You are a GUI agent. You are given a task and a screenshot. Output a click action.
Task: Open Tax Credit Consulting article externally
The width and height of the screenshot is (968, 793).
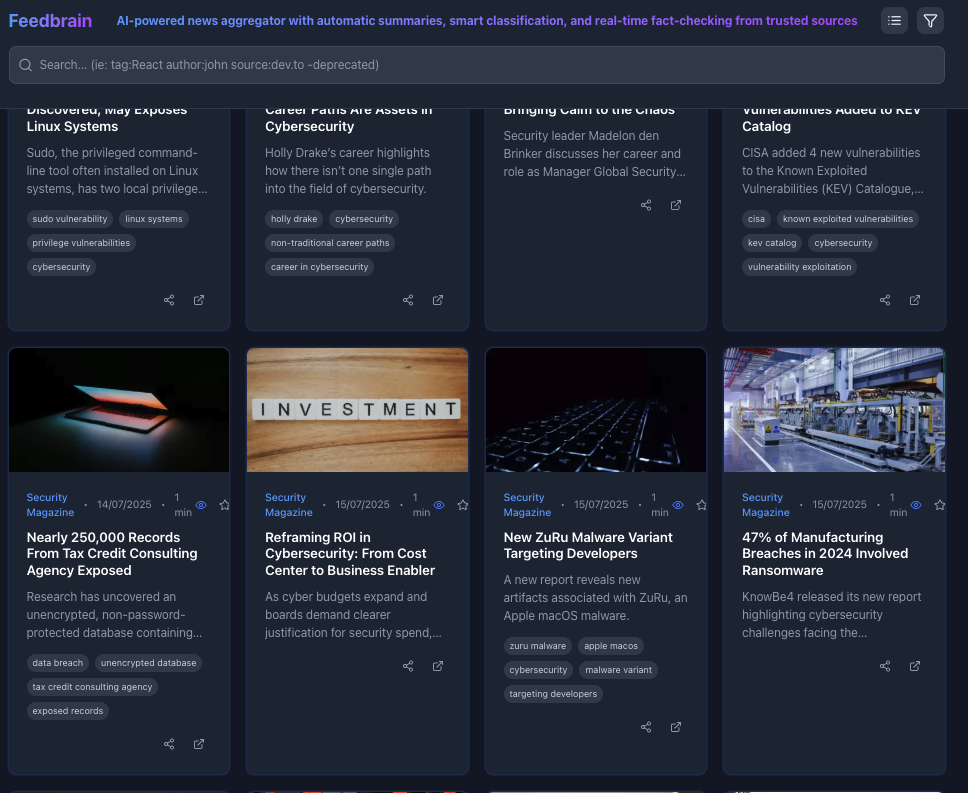tap(199, 744)
